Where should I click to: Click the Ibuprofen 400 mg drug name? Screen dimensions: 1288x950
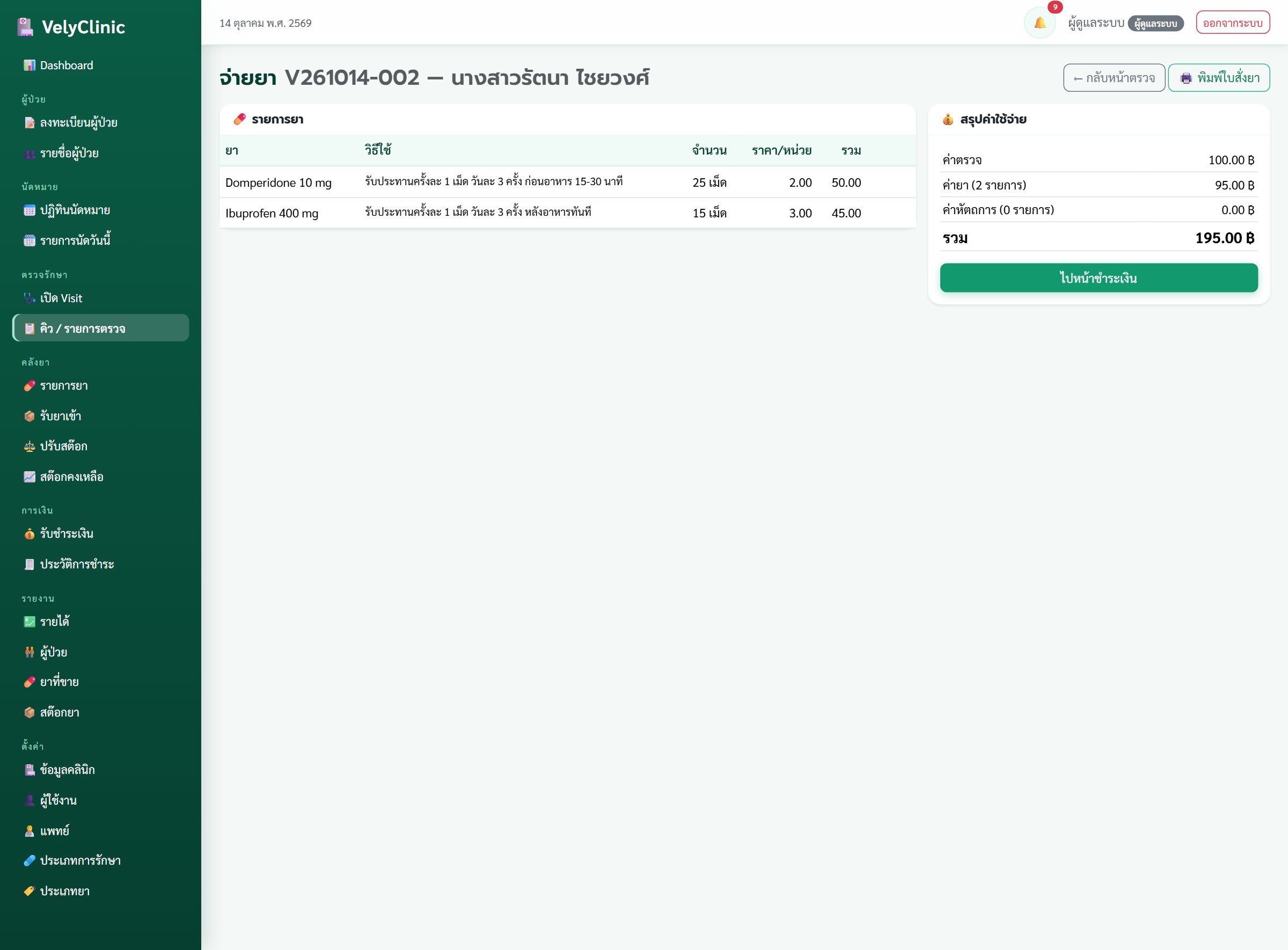click(x=272, y=214)
